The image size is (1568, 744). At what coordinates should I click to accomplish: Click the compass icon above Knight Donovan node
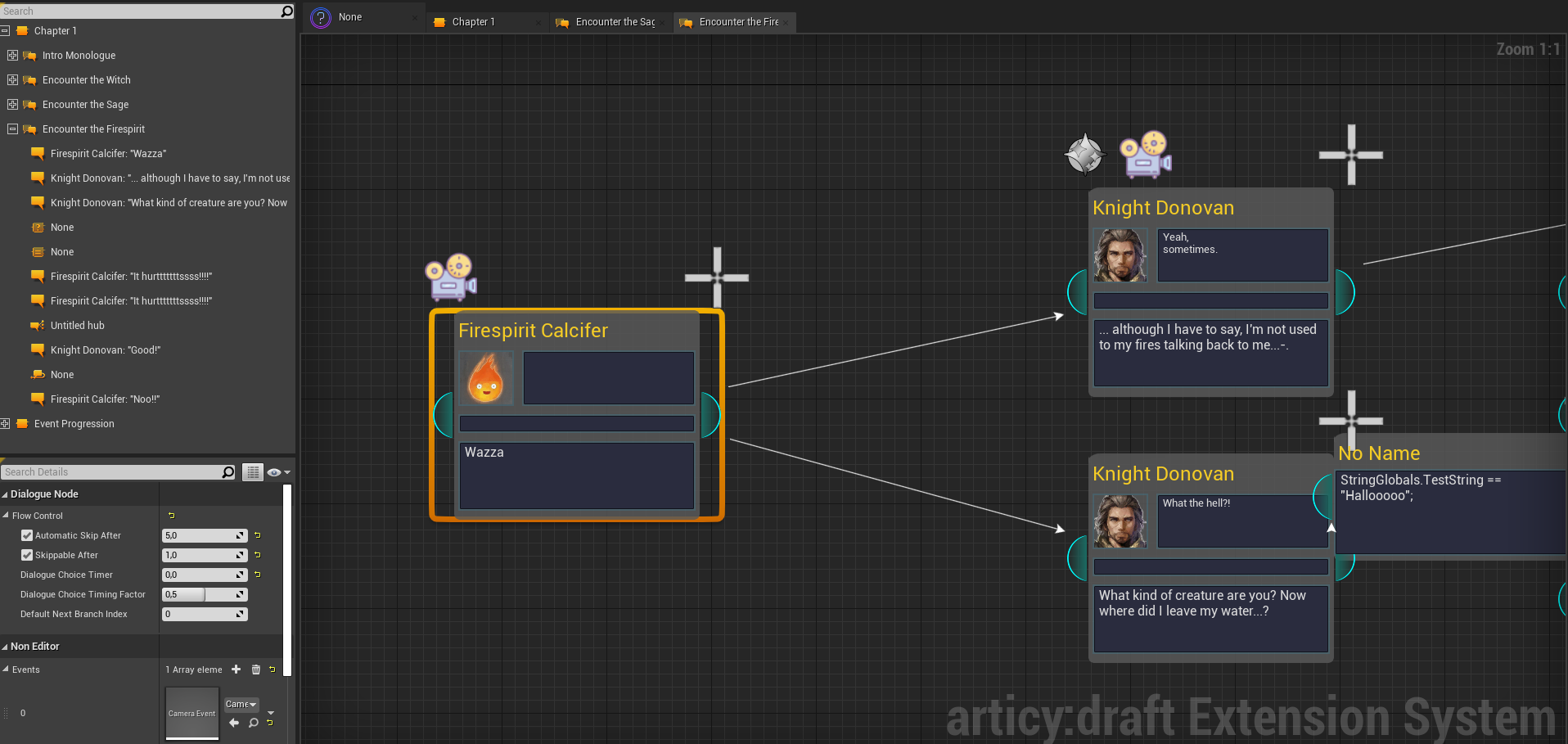click(1084, 154)
